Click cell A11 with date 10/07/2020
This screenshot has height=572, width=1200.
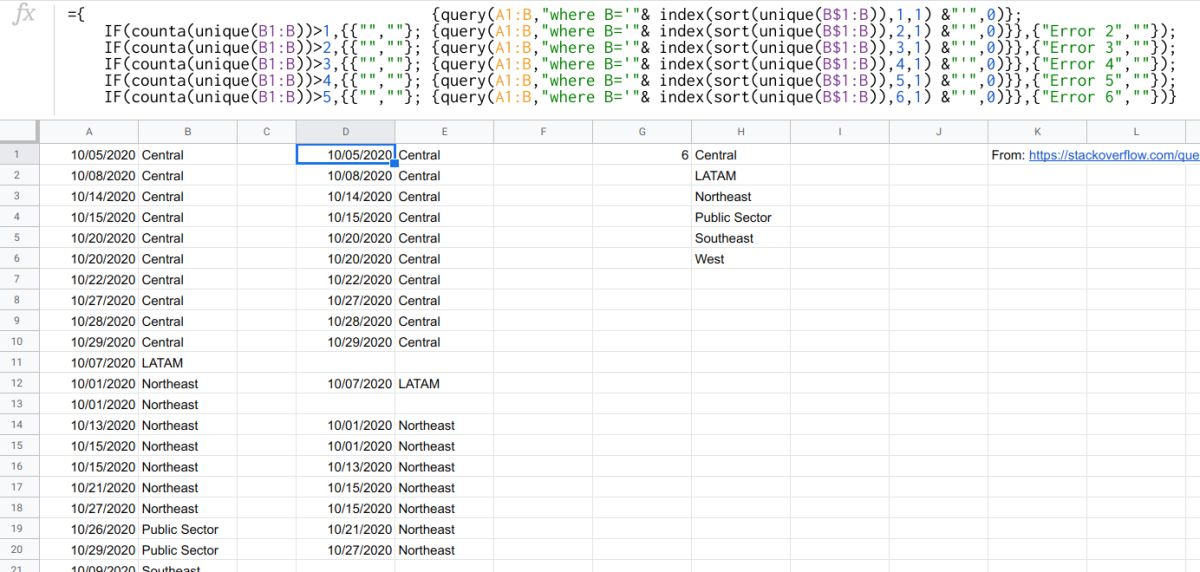(x=89, y=363)
